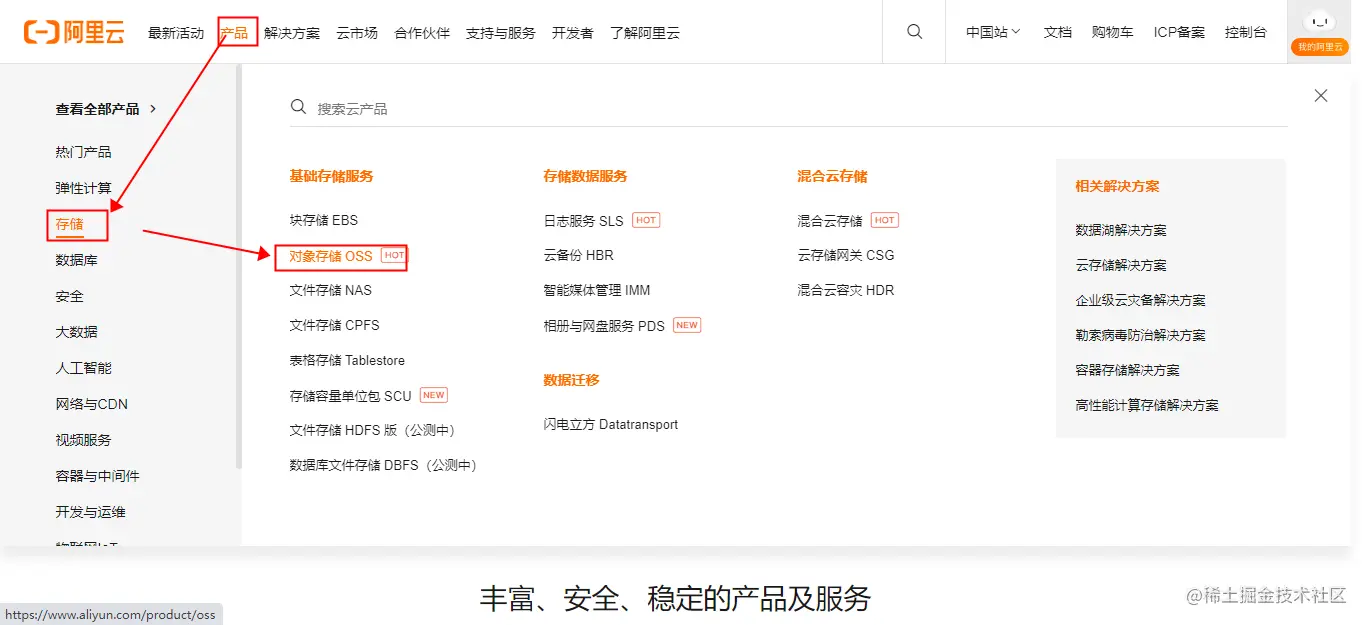This screenshot has height=625, width=1366.
Task: Open 数据湖解决方案 link
Action: pyautogui.click(x=1121, y=230)
